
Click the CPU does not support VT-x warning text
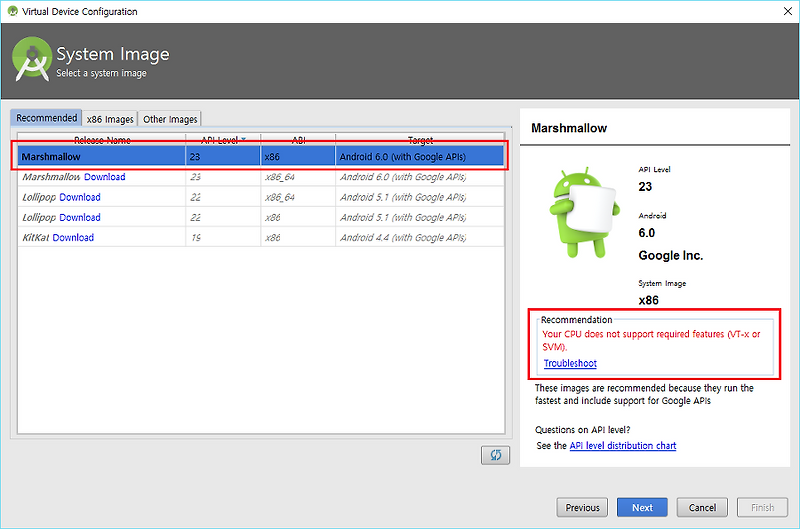coord(651,340)
